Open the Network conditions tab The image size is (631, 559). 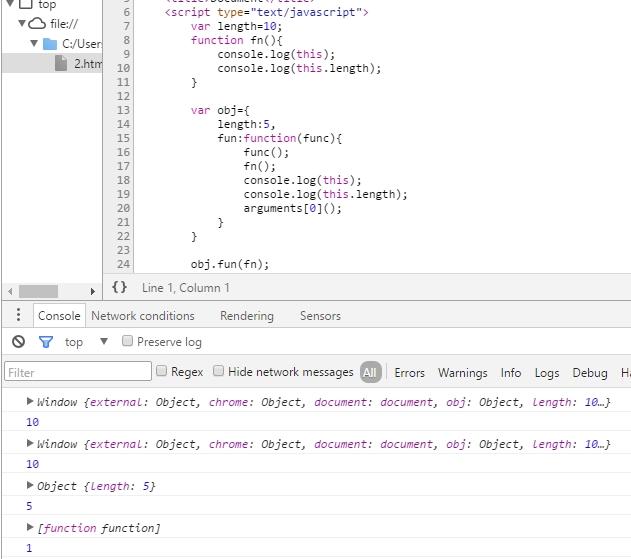(x=143, y=316)
